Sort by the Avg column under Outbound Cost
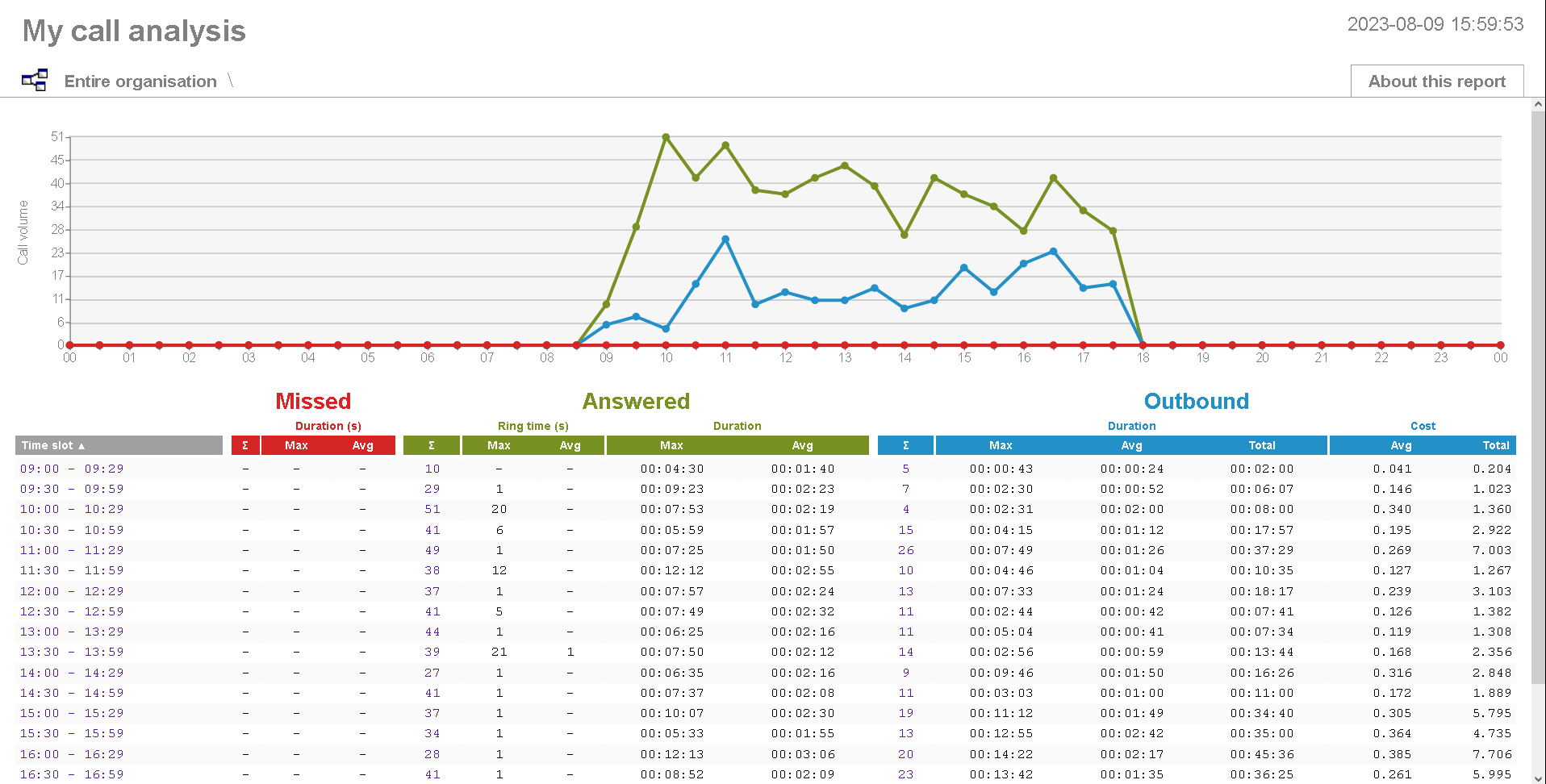The height and width of the screenshot is (784, 1546). click(x=1401, y=444)
